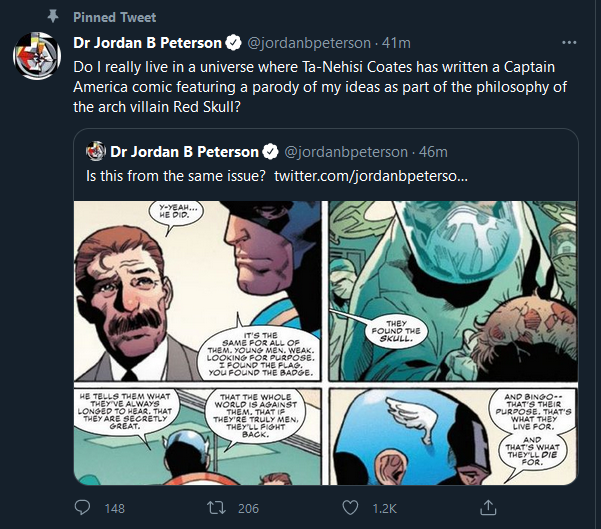Click the pinned tweet pushpin icon
601x529 pixels.
(x=53, y=16)
